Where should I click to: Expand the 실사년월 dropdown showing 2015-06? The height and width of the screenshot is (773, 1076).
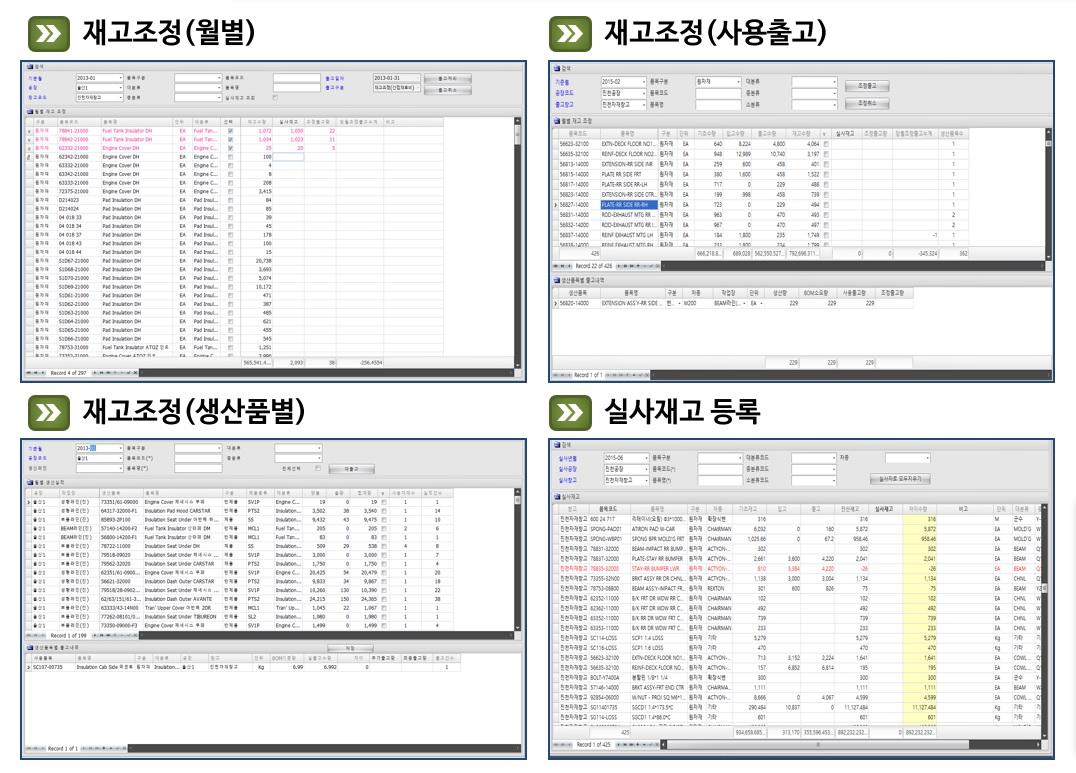[x=645, y=457]
